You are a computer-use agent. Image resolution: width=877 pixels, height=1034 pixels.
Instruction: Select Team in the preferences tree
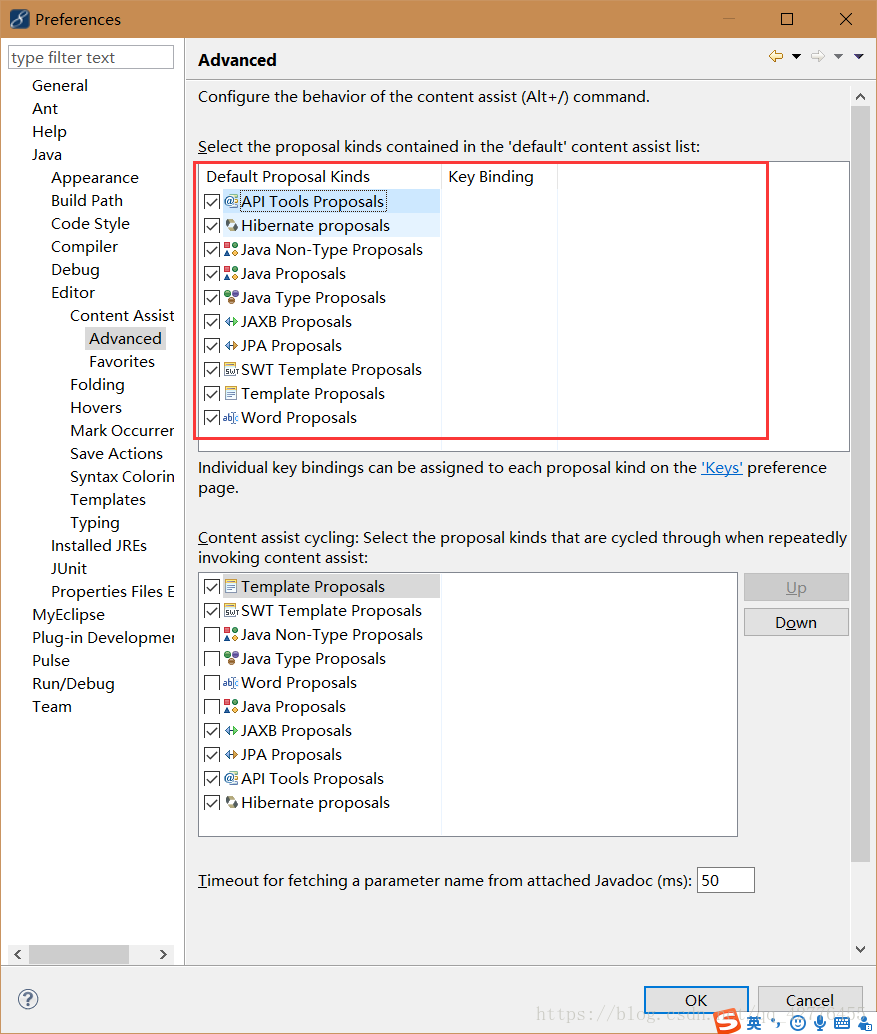click(52, 707)
